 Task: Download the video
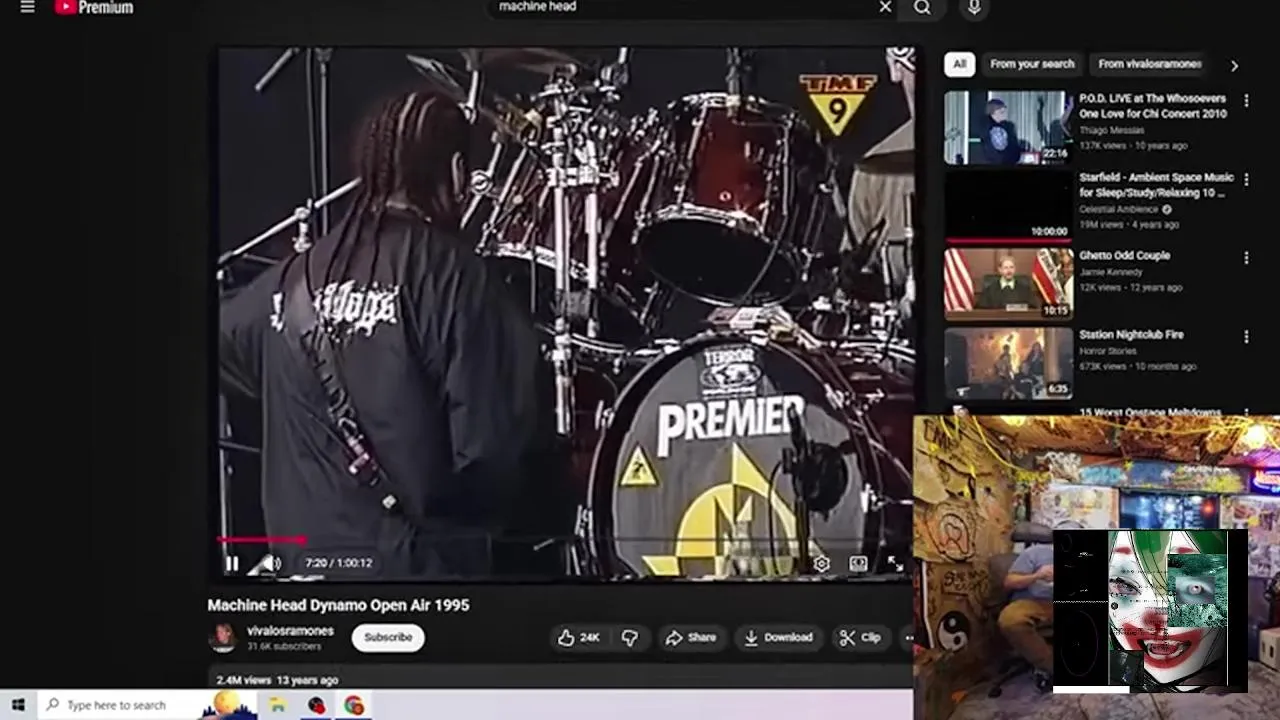[778, 638]
